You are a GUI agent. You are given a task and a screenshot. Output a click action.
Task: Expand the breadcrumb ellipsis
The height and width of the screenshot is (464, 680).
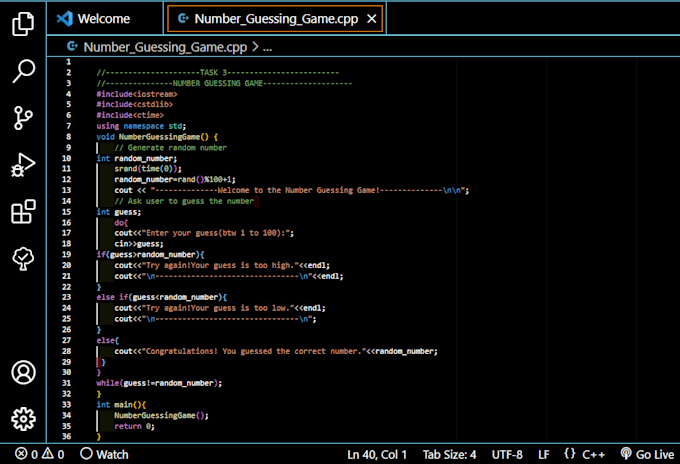pos(268,47)
